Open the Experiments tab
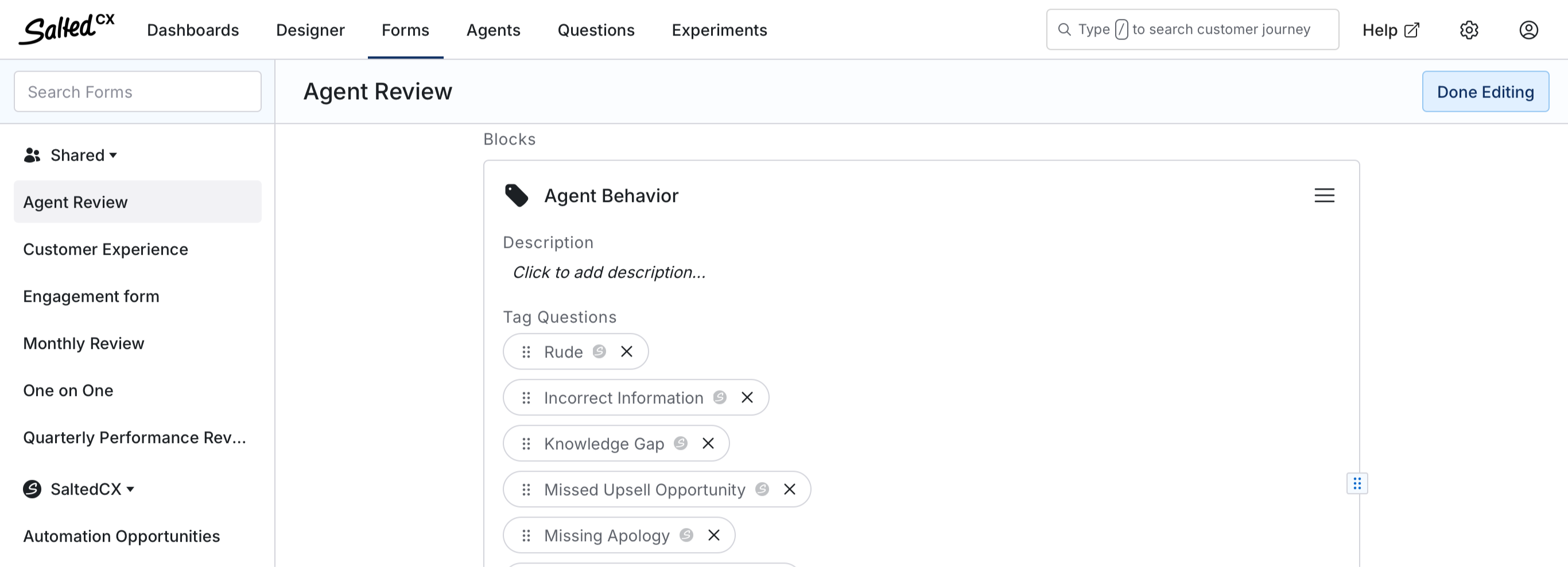Screen dimensions: 1568x567 720,30
